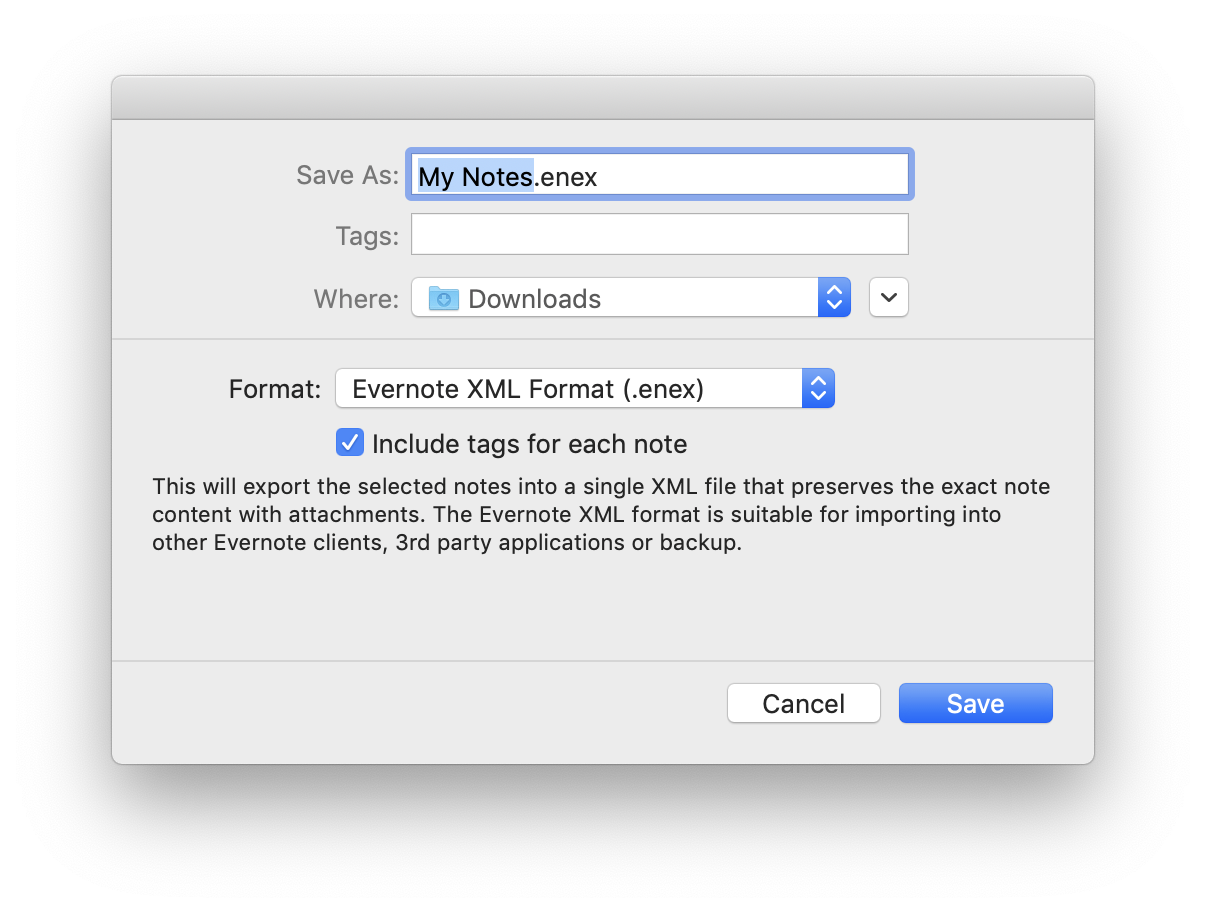1206x912 pixels.
Task: Click the 'Where:' label
Action: [x=356, y=299]
